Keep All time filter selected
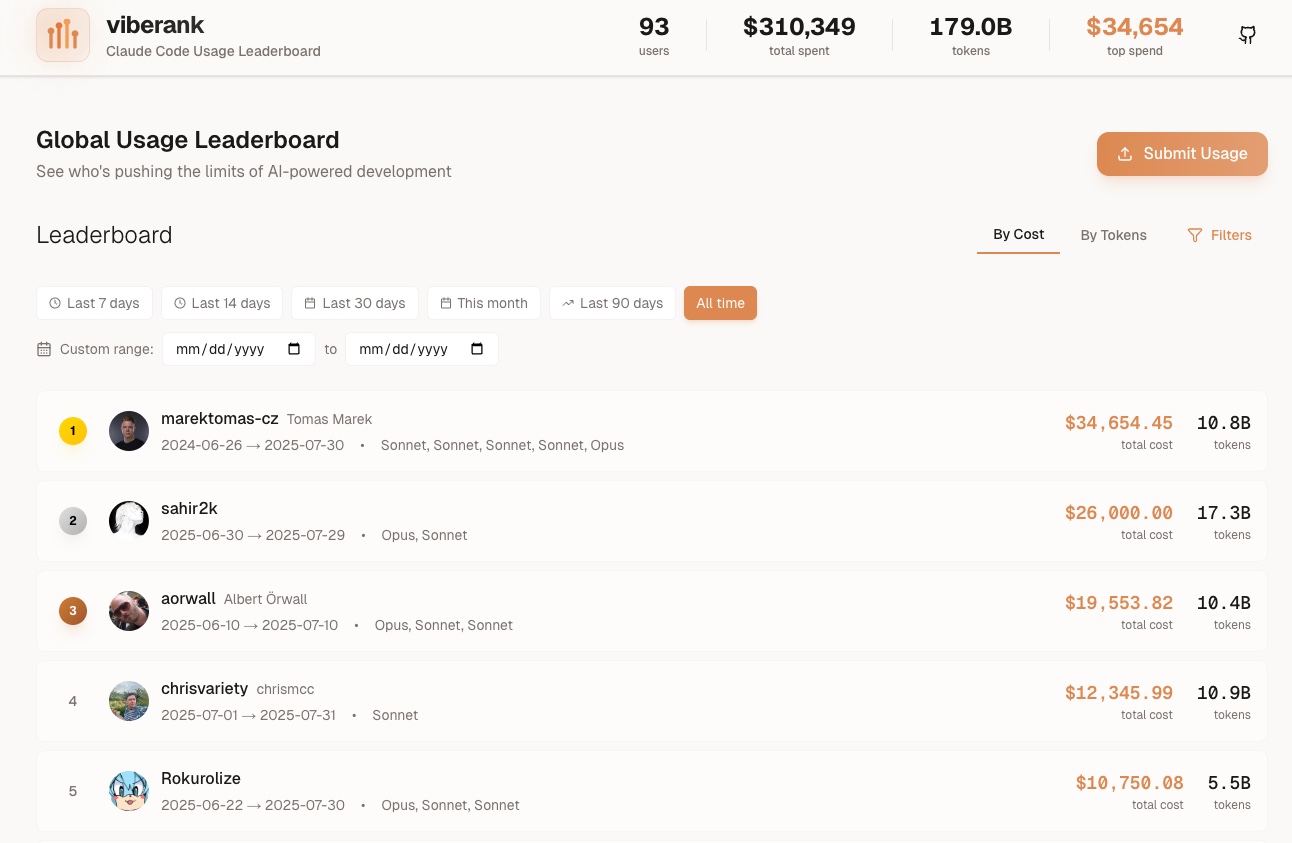 coord(720,303)
